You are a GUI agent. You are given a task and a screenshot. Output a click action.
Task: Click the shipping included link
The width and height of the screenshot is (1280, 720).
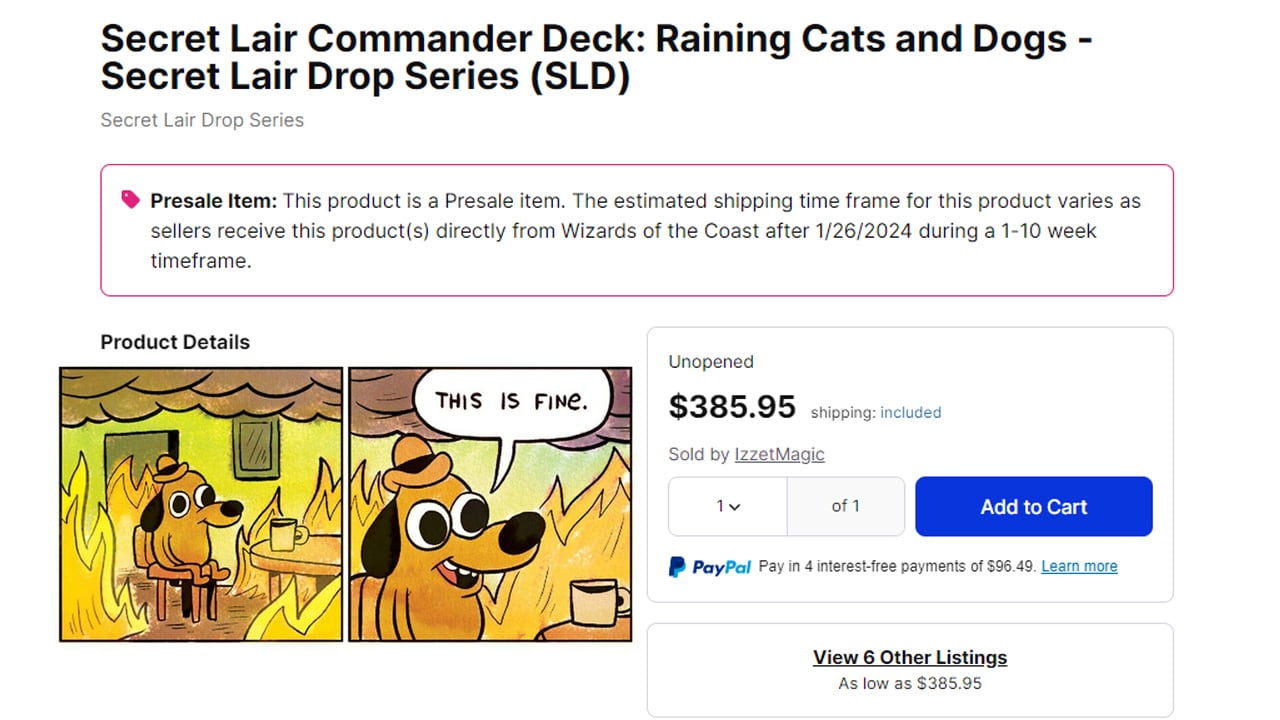[910, 412]
